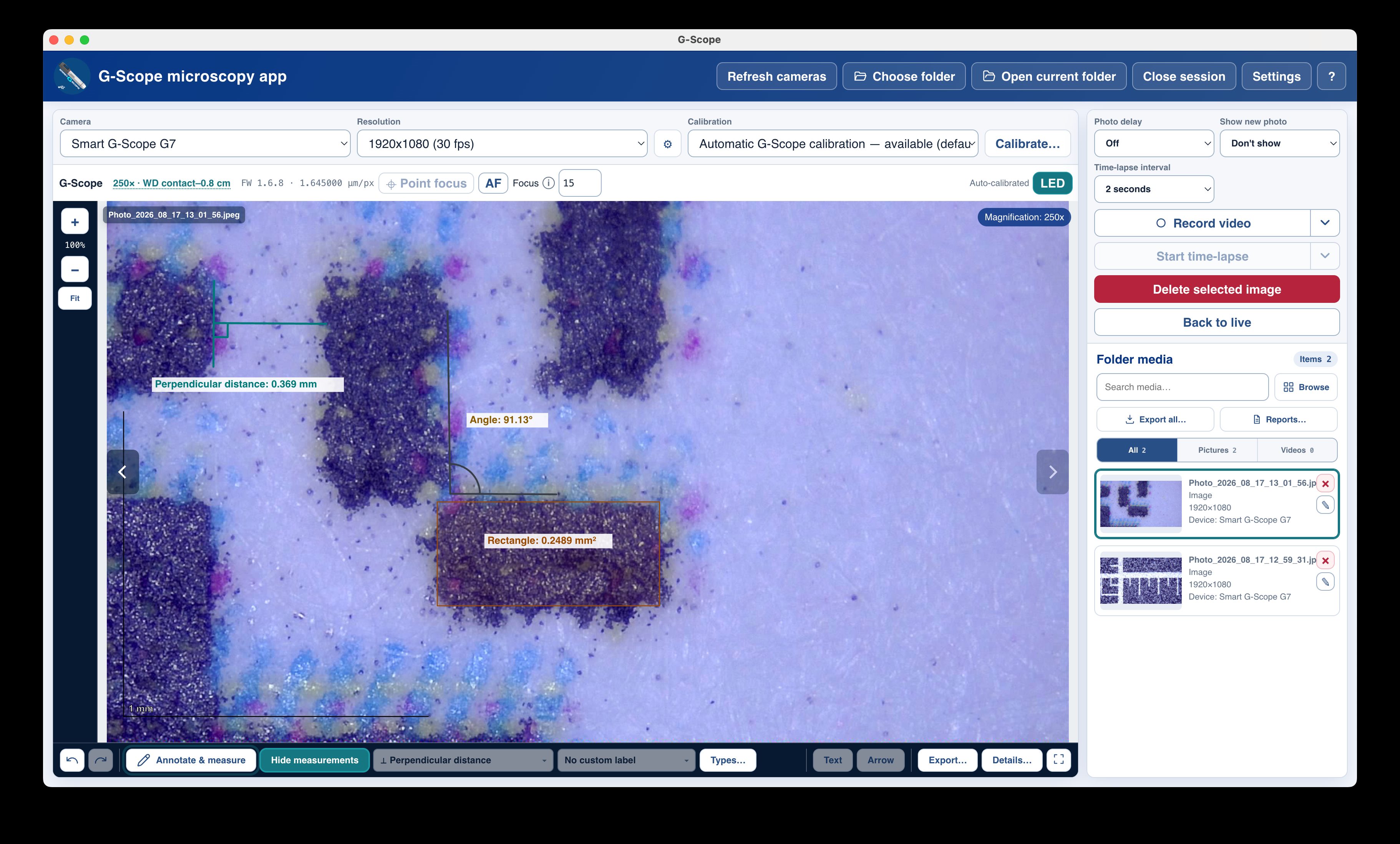The width and height of the screenshot is (1400, 844).
Task: Edit Photo_2026_08_17_12_59_31 pencil icon
Action: [1325, 581]
